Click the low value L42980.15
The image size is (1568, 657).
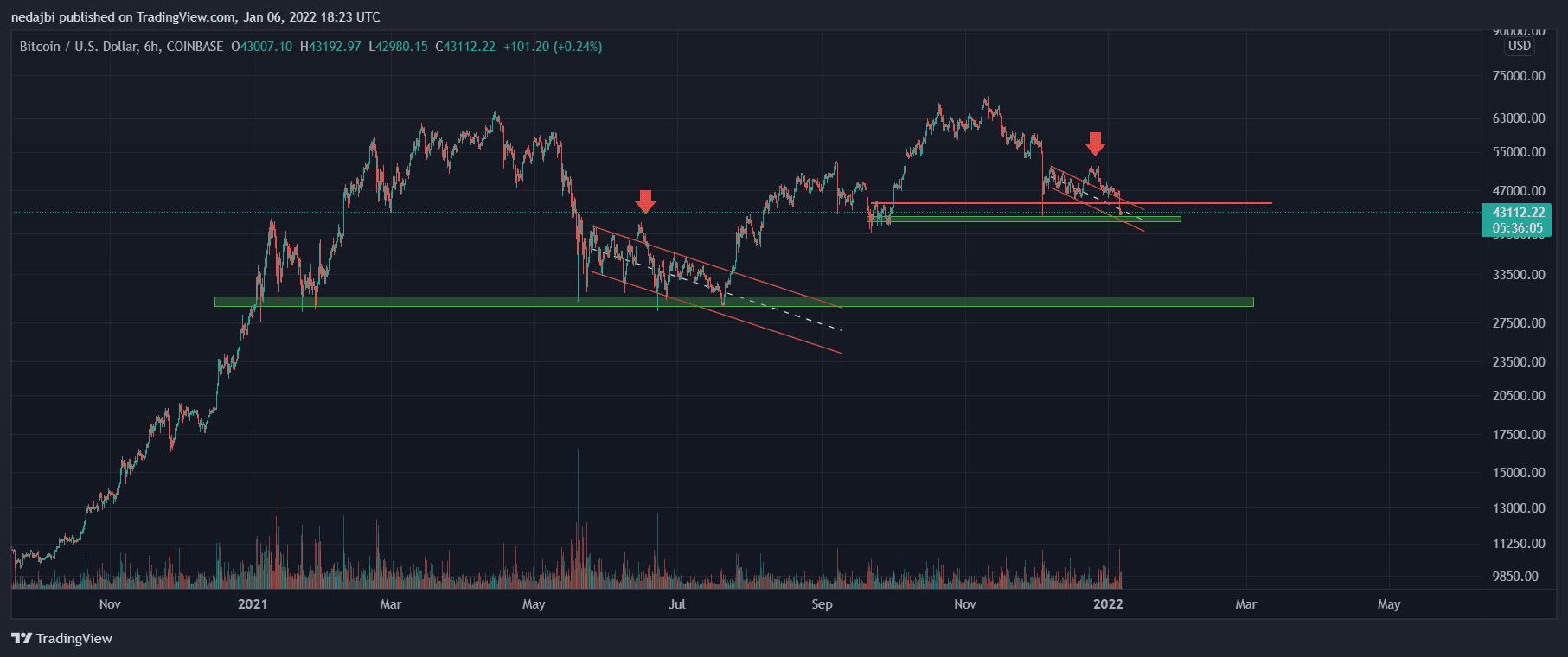coord(398,47)
